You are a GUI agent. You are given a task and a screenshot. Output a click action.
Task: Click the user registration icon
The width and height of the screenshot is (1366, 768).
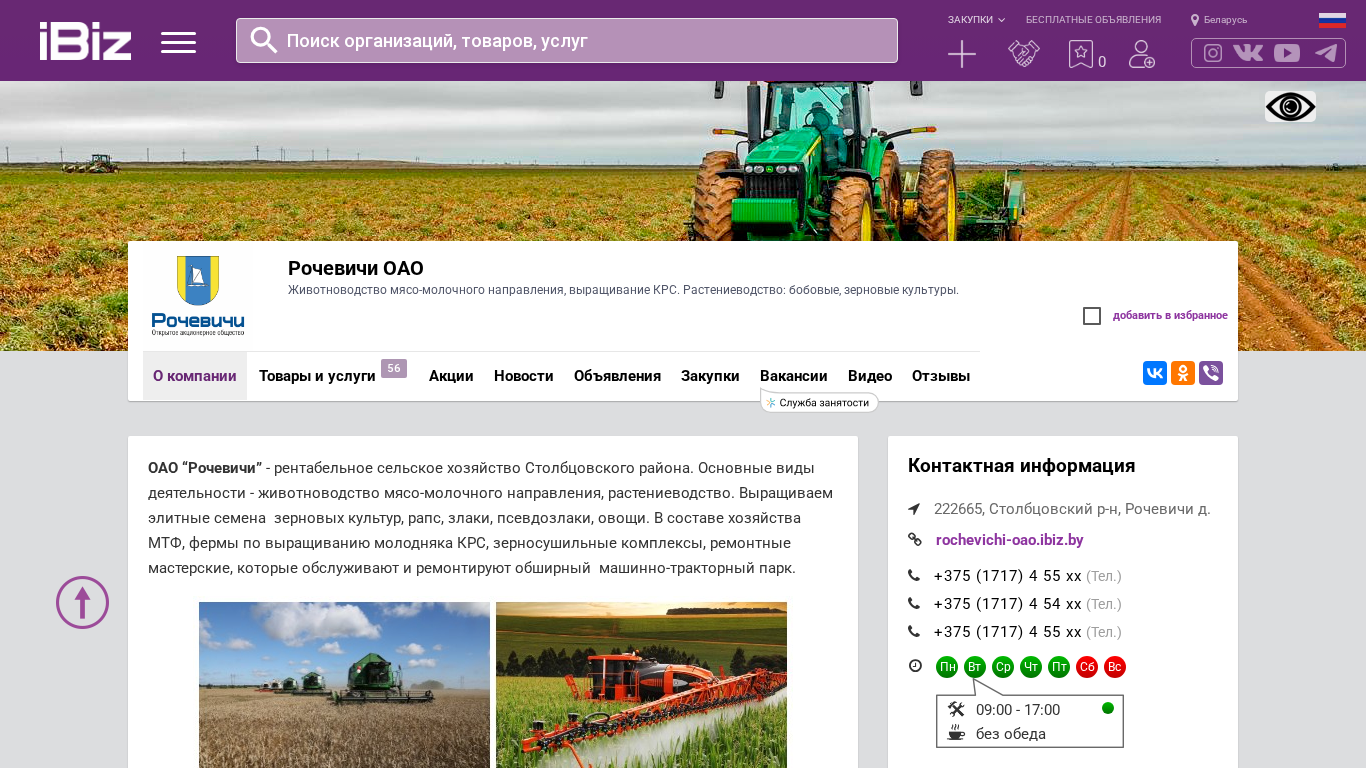(x=1142, y=54)
